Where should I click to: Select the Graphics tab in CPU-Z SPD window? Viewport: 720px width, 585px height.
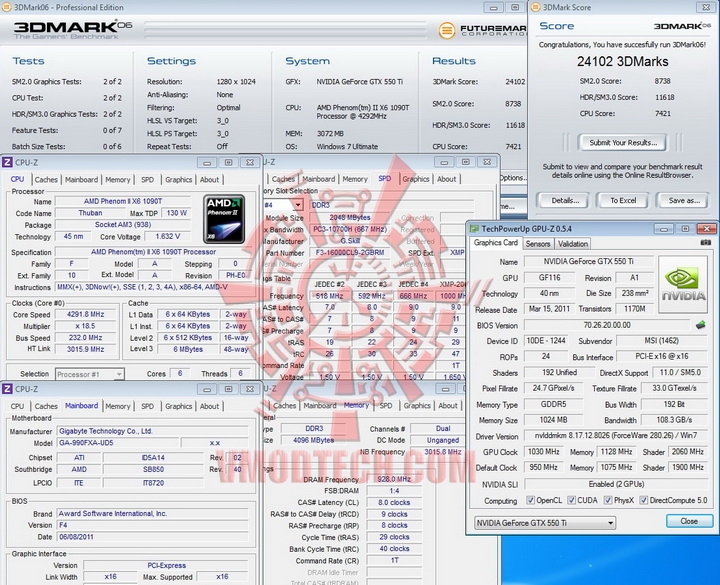416,179
